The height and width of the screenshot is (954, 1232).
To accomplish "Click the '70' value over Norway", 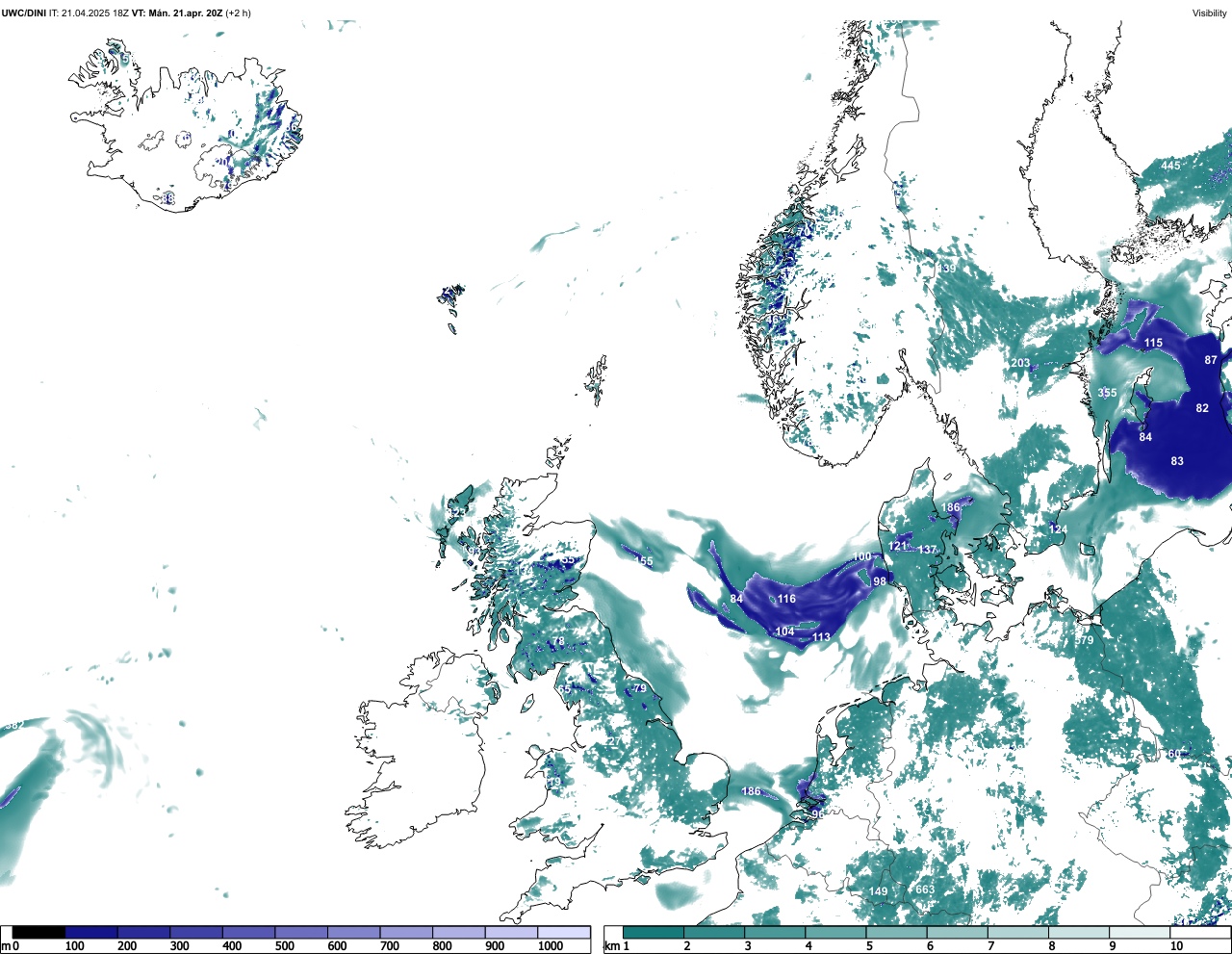I will [x=804, y=232].
